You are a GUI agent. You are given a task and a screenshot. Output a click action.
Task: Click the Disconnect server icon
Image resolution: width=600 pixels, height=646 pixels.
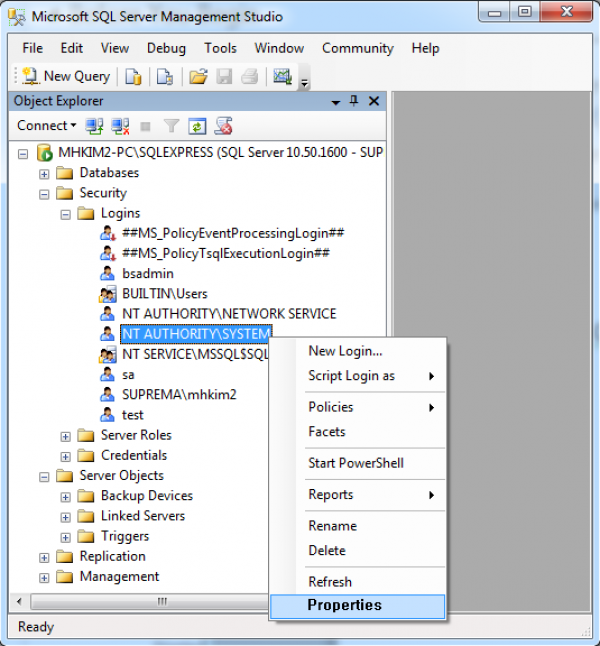click(x=120, y=126)
